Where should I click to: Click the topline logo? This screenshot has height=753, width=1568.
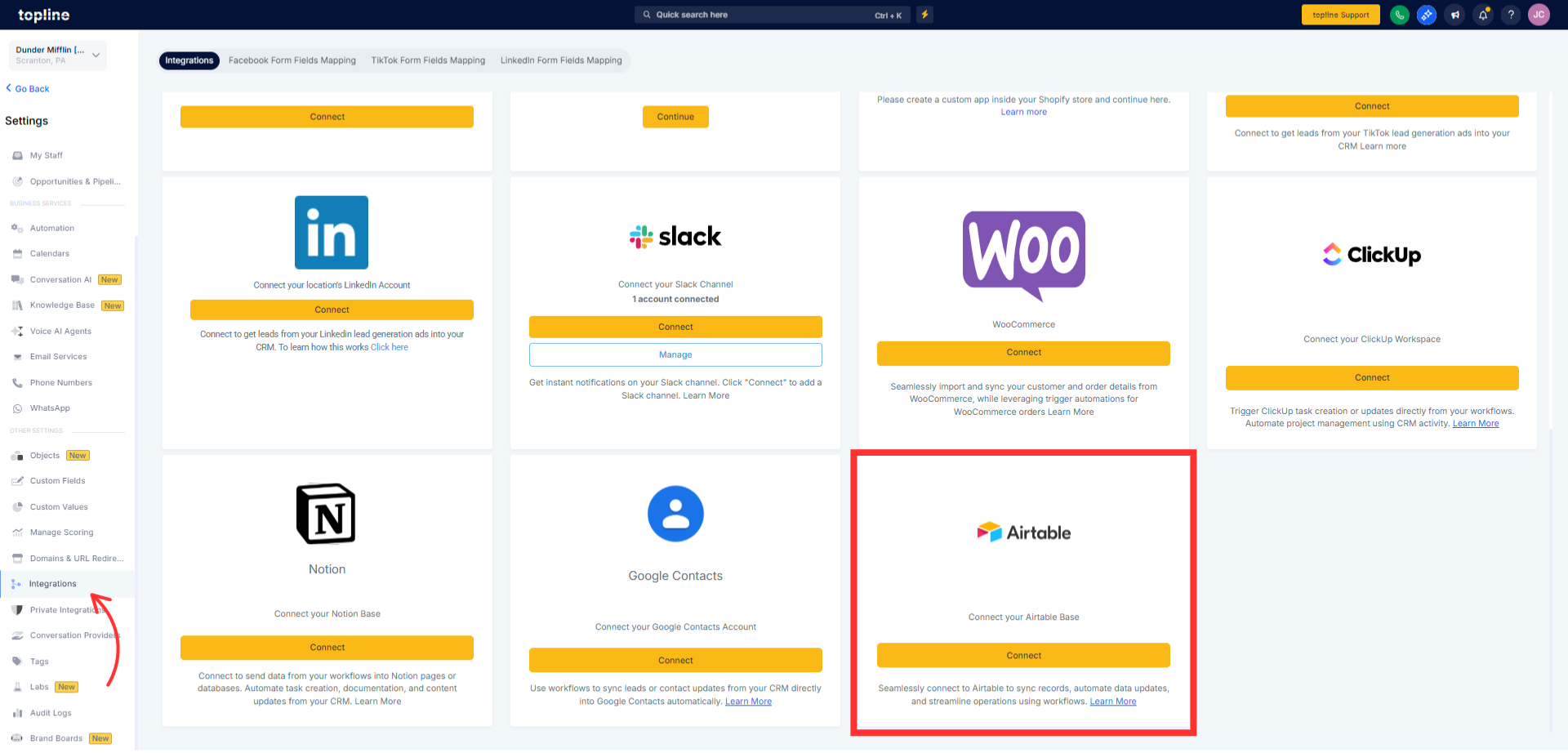coord(44,15)
